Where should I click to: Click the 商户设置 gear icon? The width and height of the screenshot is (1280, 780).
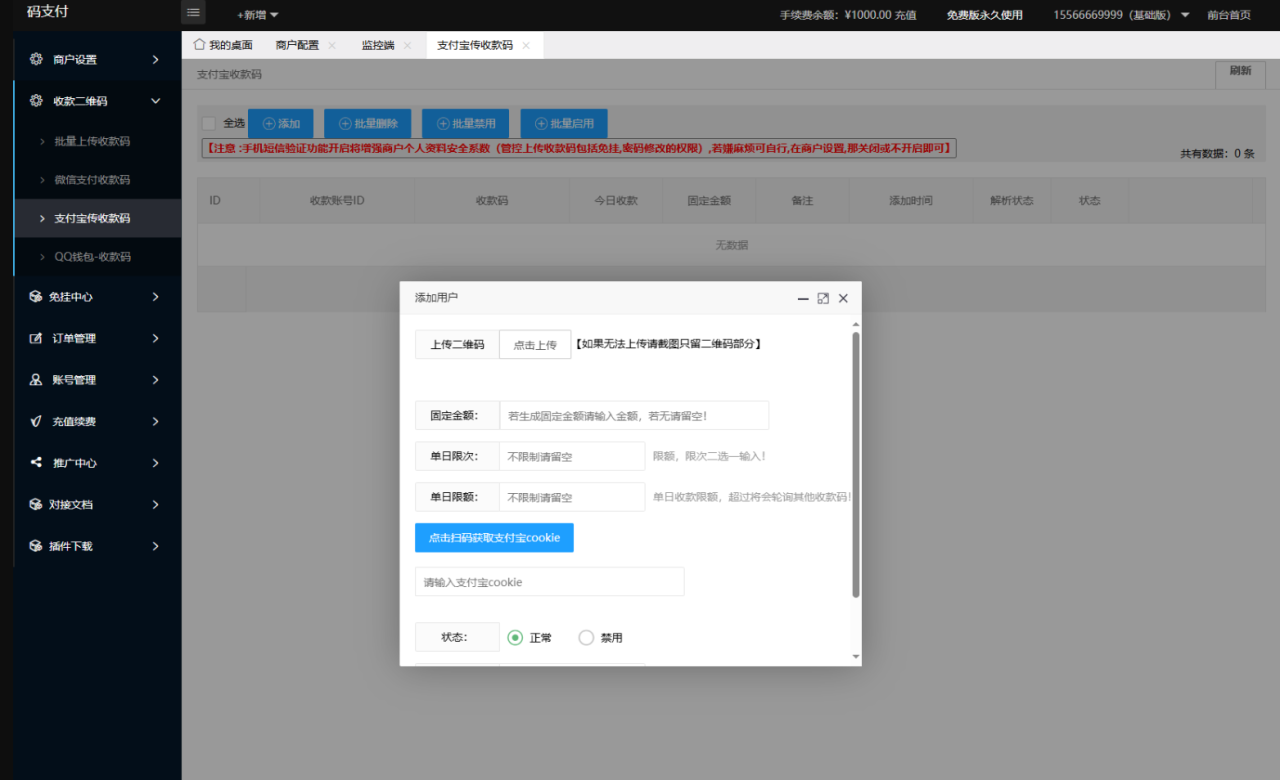point(36,59)
